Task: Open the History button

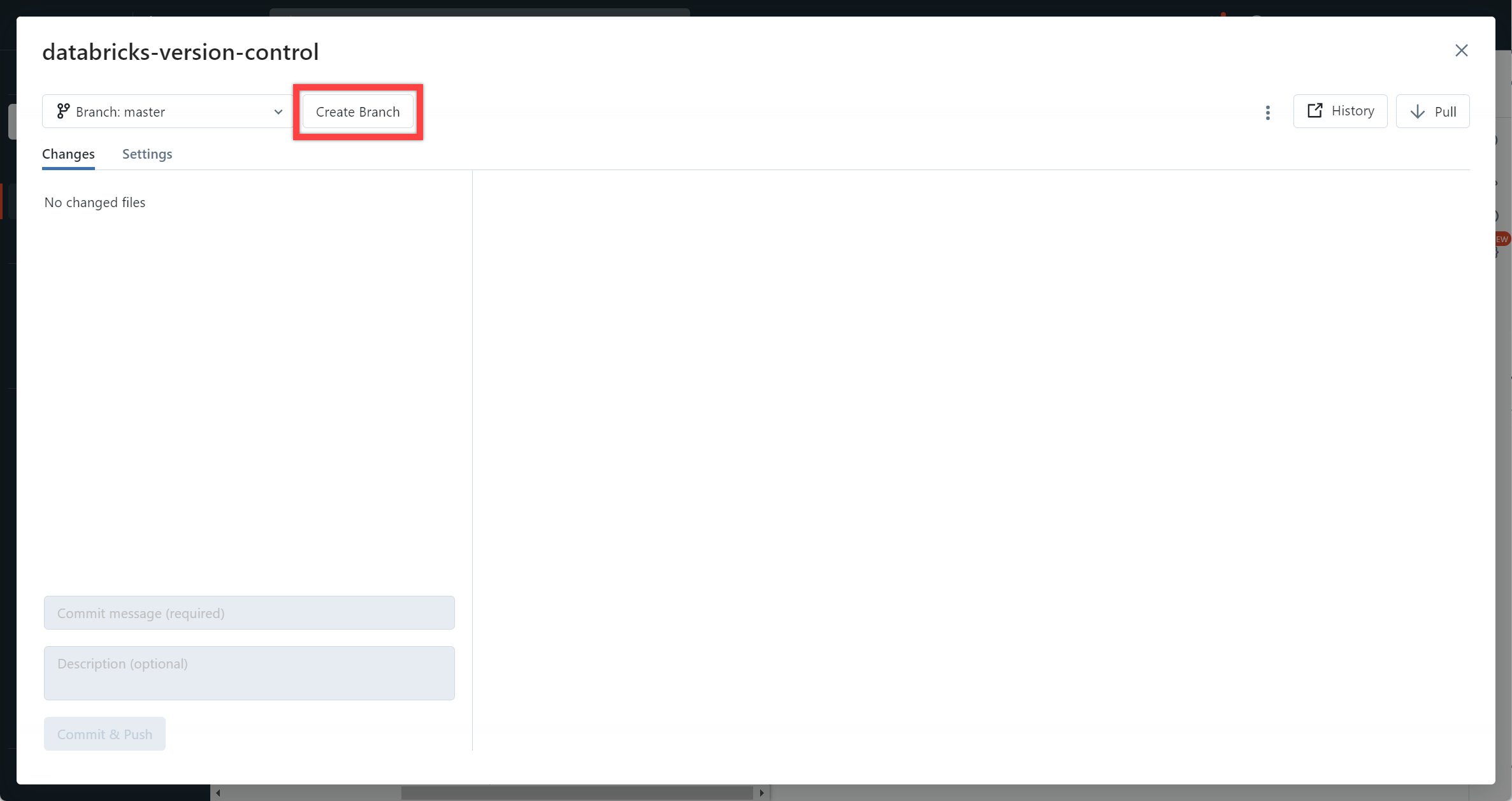Action: pyautogui.click(x=1340, y=111)
